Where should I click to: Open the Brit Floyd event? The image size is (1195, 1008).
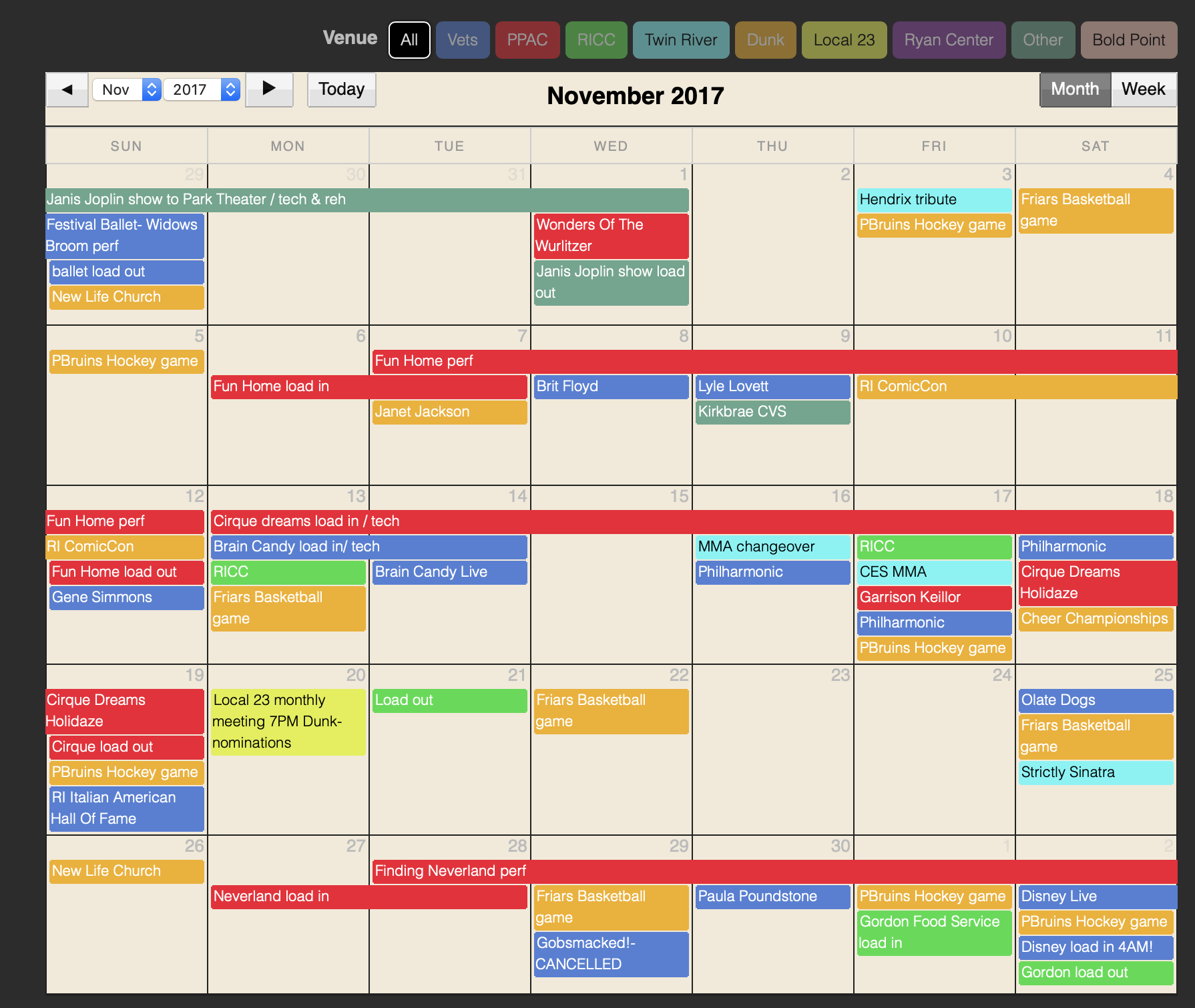pos(611,387)
